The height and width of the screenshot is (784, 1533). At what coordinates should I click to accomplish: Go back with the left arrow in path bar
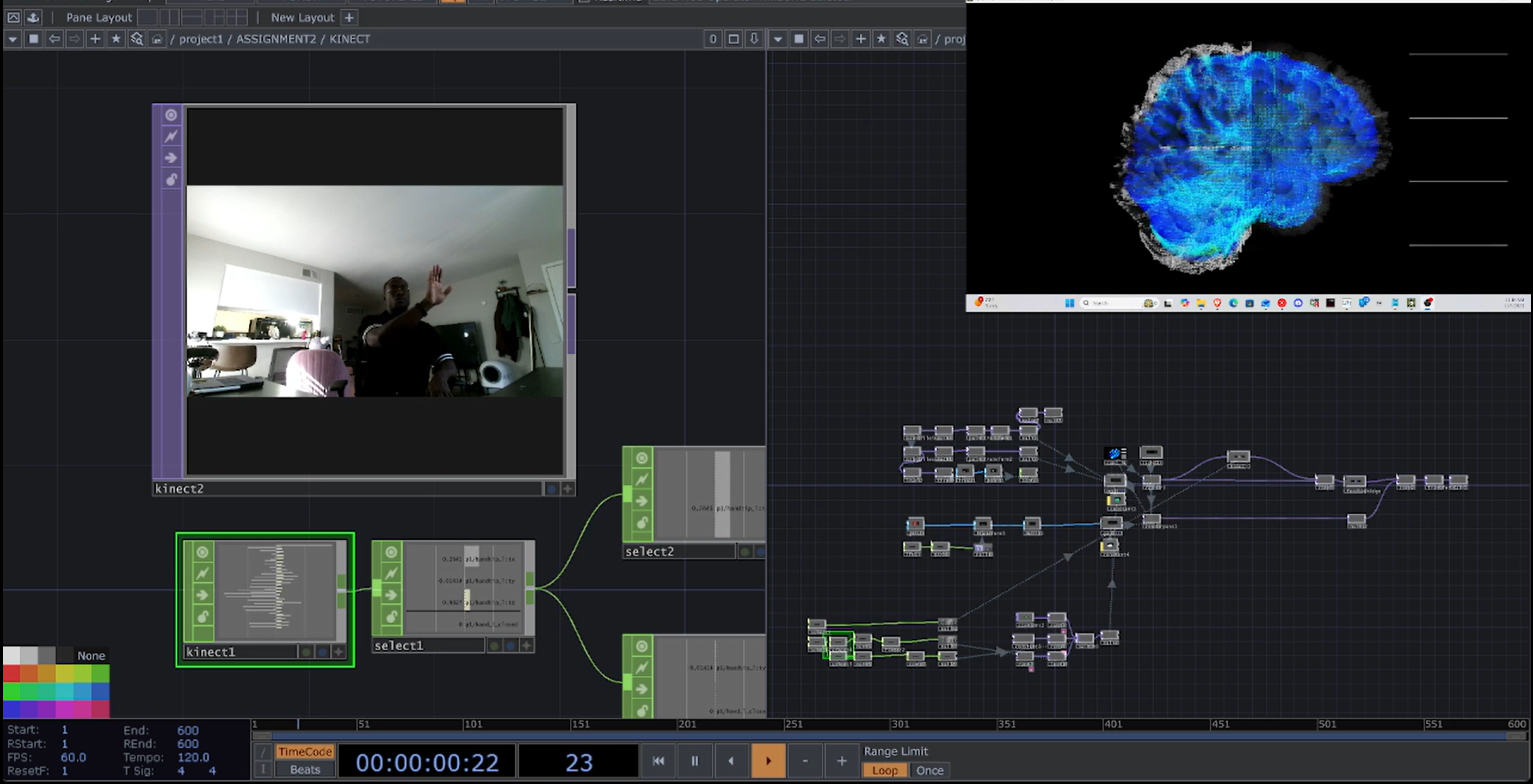(x=55, y=39)
